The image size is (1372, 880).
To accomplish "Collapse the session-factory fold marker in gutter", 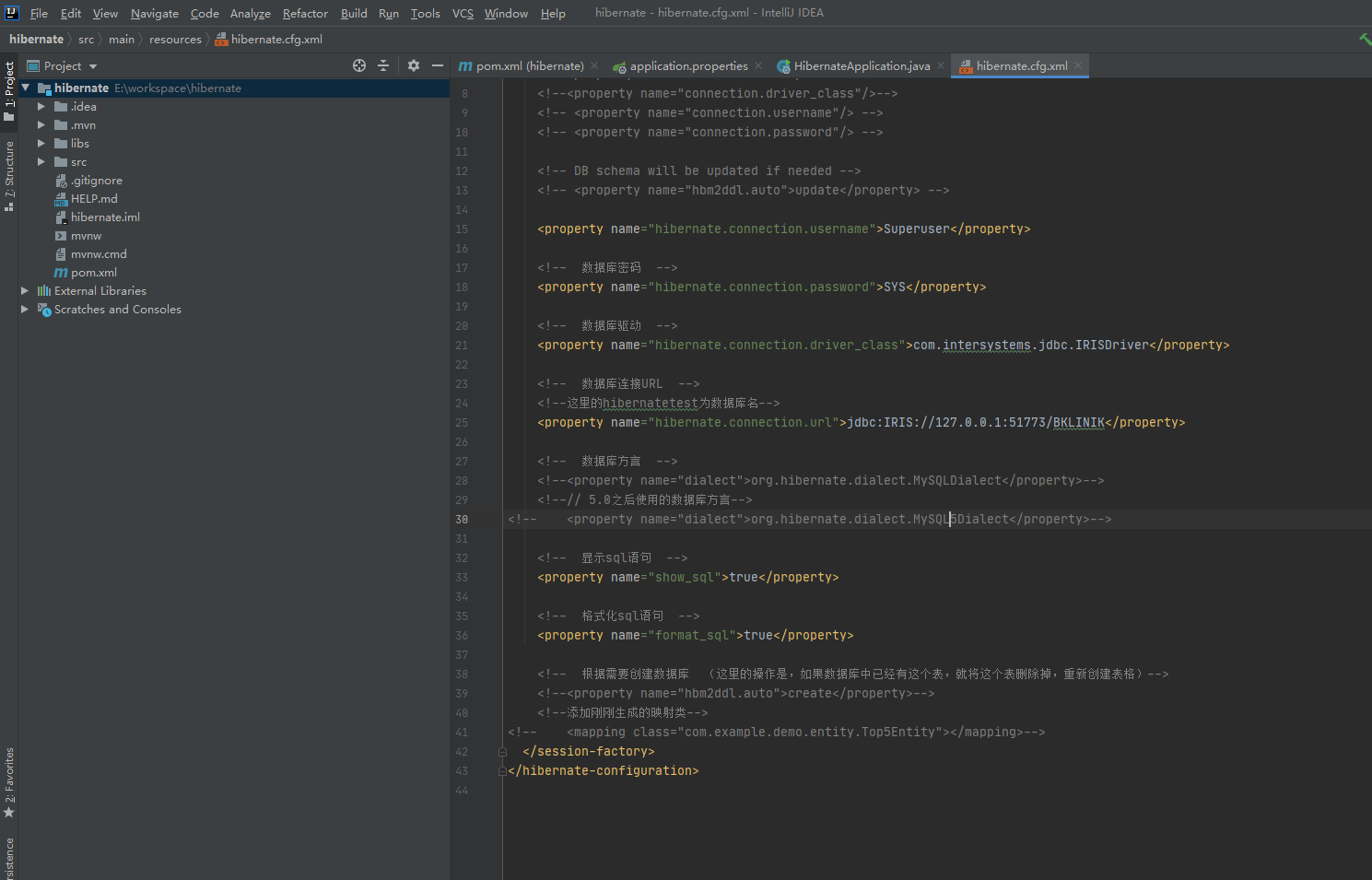I will click(502, 752).
